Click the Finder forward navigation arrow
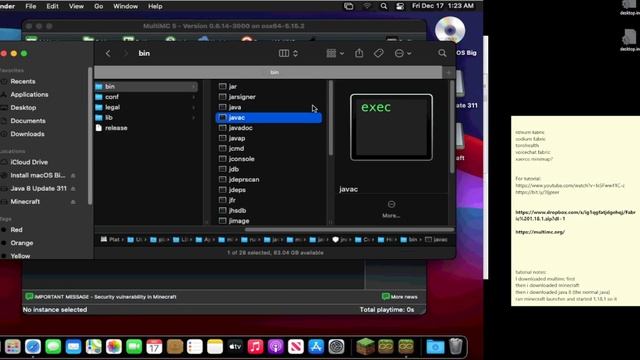 click(126, 53)
